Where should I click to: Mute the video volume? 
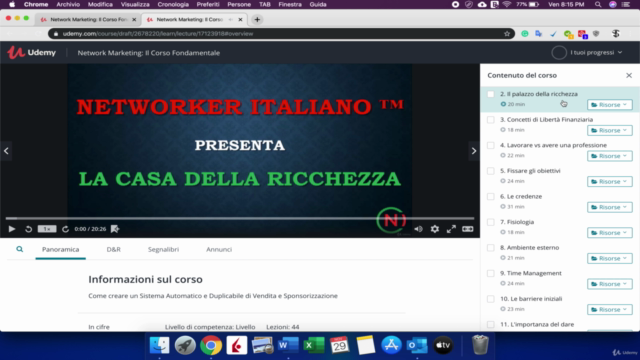(418, 229)
